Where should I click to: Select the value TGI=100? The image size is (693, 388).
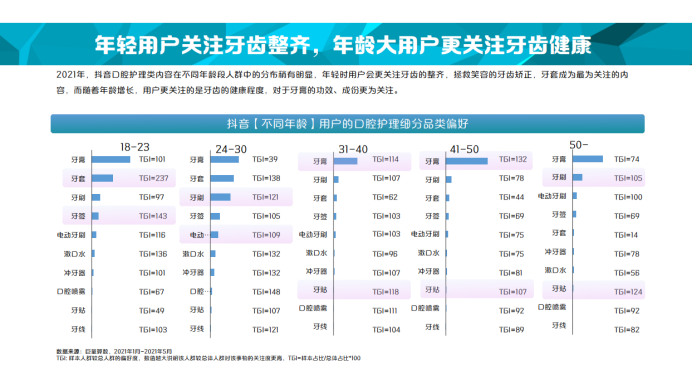pos(628,197)
